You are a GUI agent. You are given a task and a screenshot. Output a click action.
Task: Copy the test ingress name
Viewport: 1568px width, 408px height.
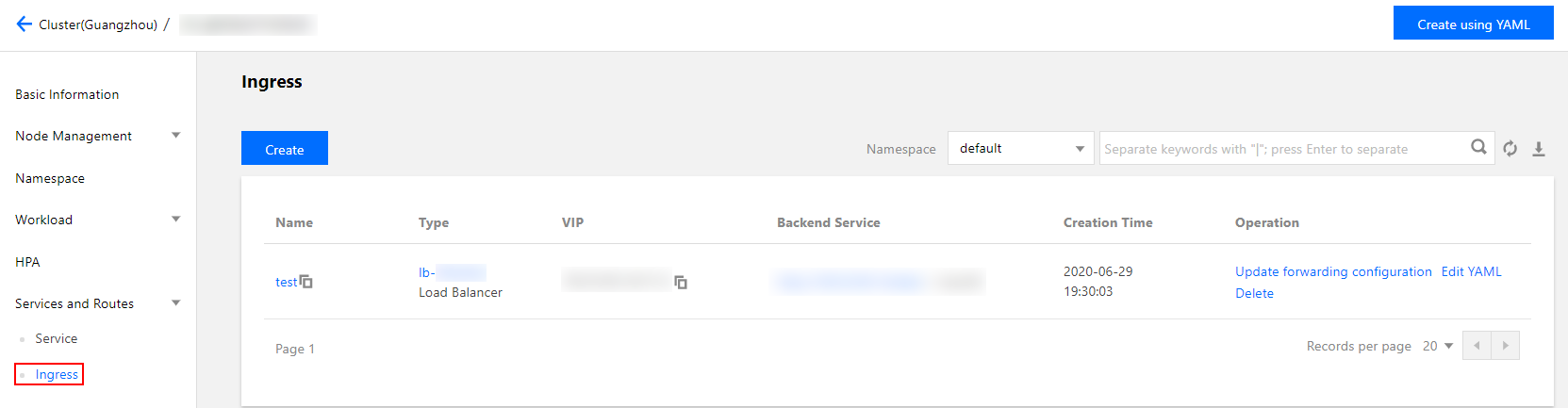coord(306,282)
